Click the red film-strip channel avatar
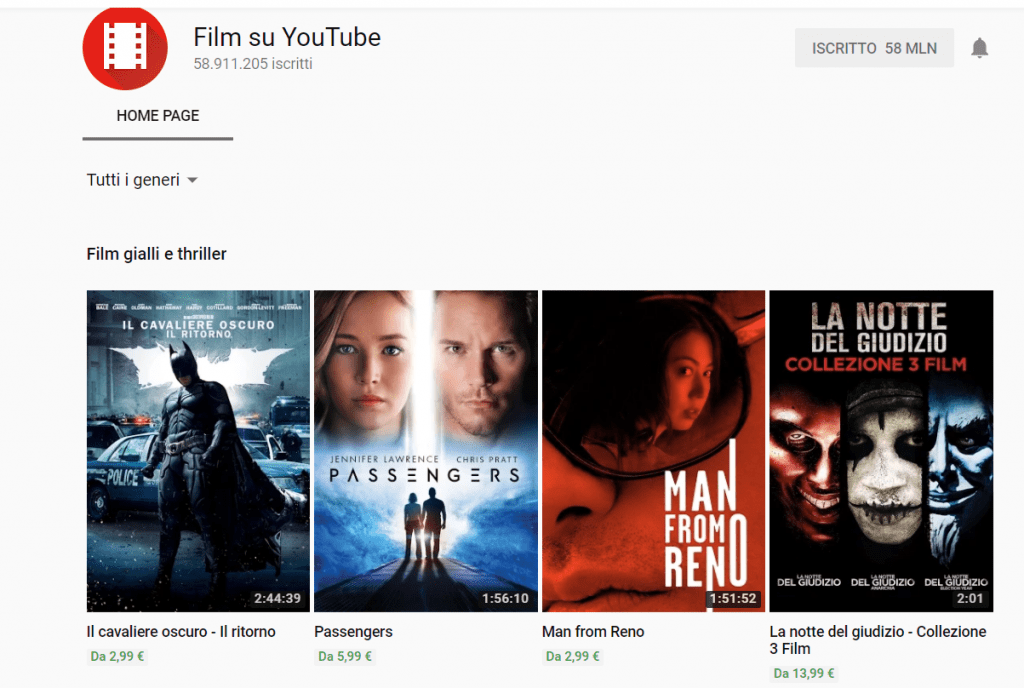 [x=125, y=48]
